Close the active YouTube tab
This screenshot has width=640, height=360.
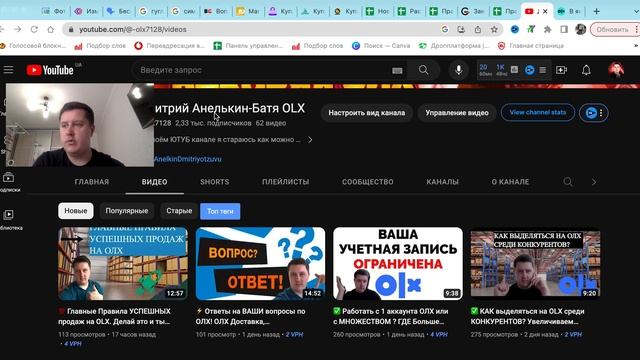[x=545, y=11]
